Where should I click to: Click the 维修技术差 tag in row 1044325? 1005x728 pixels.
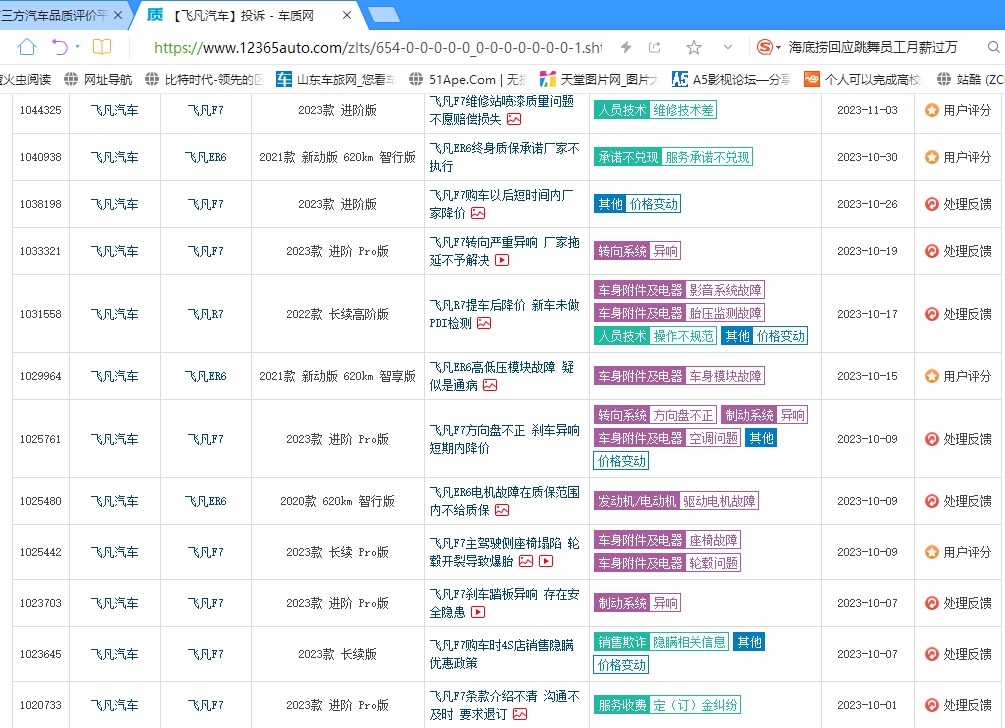pyautogui.click(x=683, y=110)
